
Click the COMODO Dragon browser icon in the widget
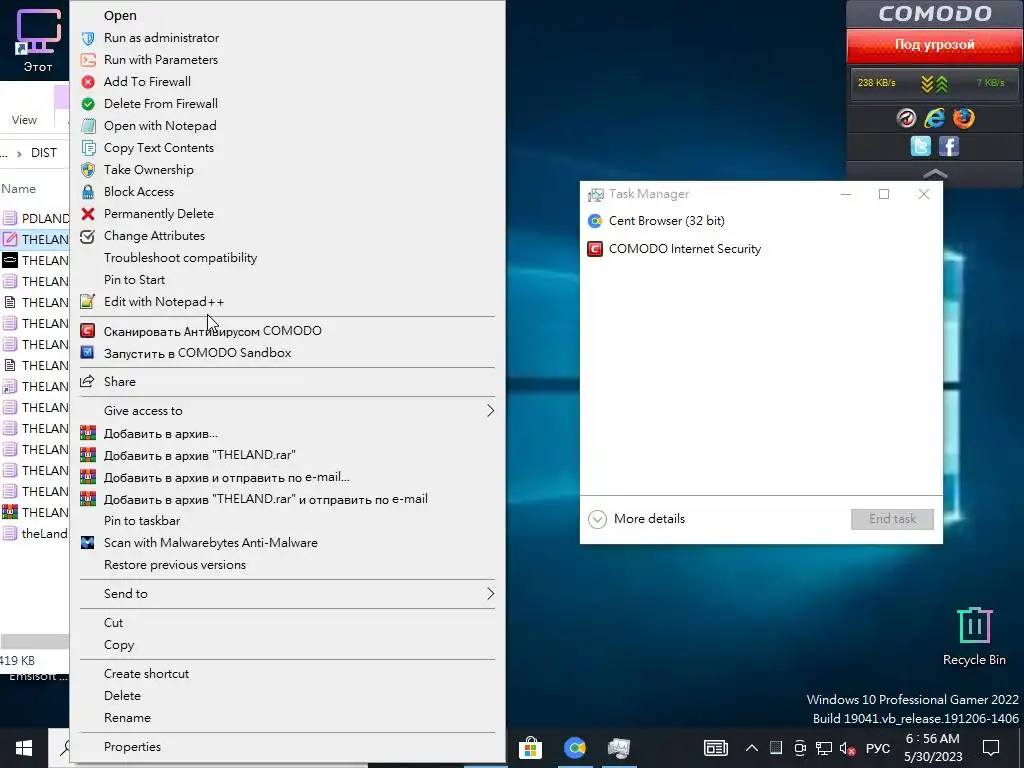pos(906,118)
